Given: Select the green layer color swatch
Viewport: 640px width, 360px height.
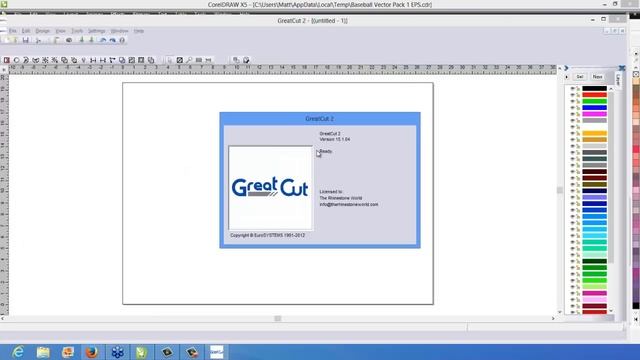Looking at the screenshot, I should tap(594, 101).
